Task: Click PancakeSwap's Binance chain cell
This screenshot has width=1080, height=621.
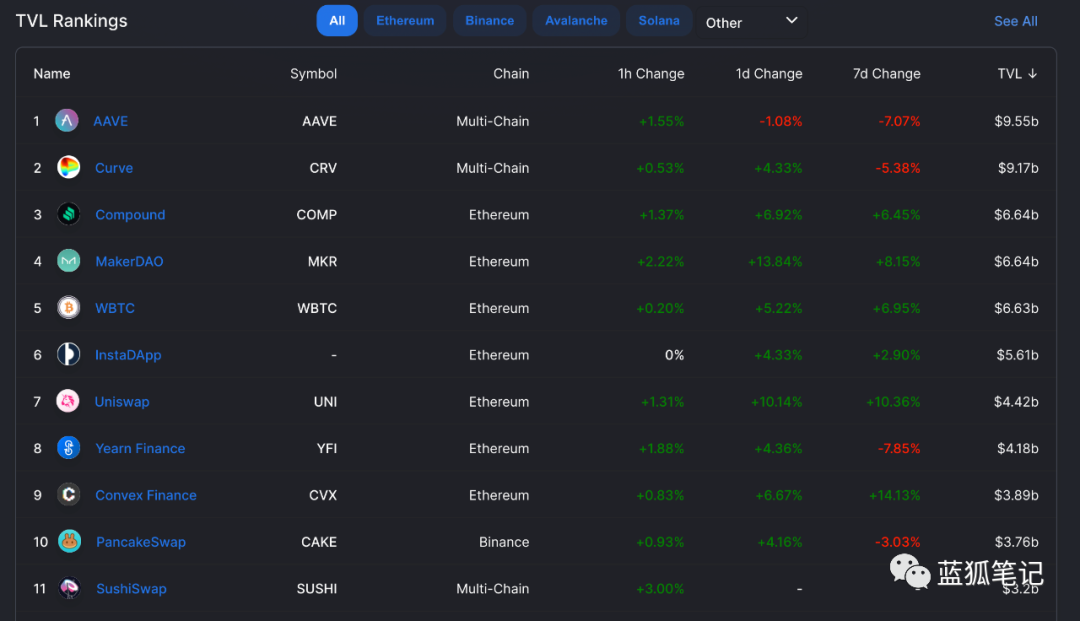Action: tap(504, 543)
